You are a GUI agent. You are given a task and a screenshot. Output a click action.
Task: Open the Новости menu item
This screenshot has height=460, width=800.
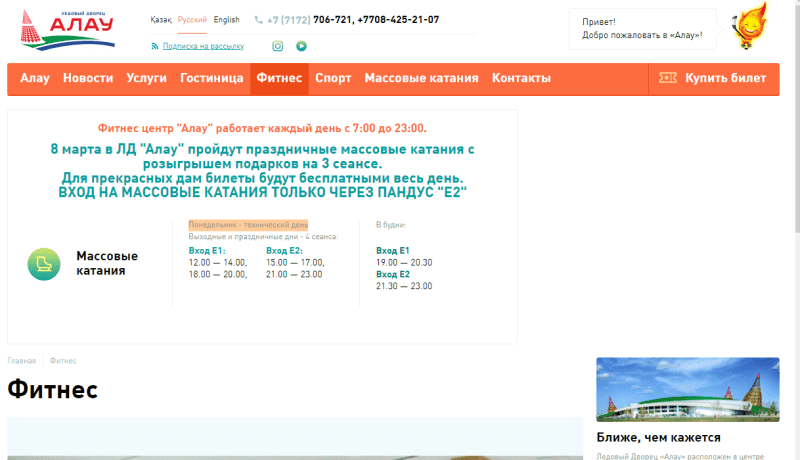pos(88,78)
